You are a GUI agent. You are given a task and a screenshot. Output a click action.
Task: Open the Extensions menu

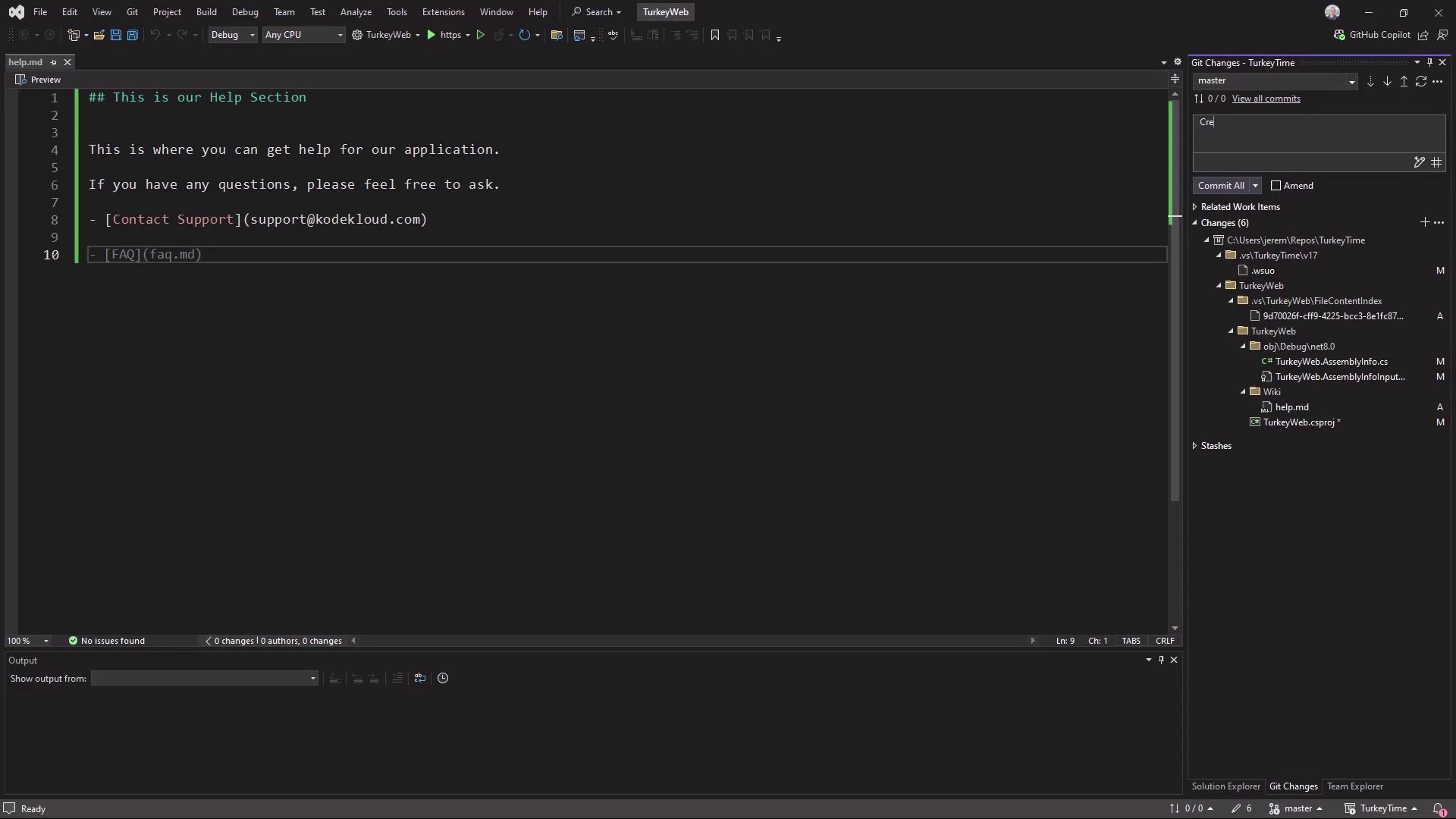coord(443,12)
